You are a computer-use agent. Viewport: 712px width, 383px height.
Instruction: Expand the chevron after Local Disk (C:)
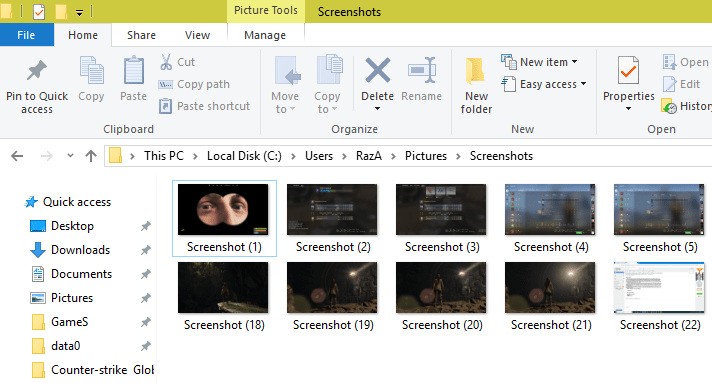(293, 156)
